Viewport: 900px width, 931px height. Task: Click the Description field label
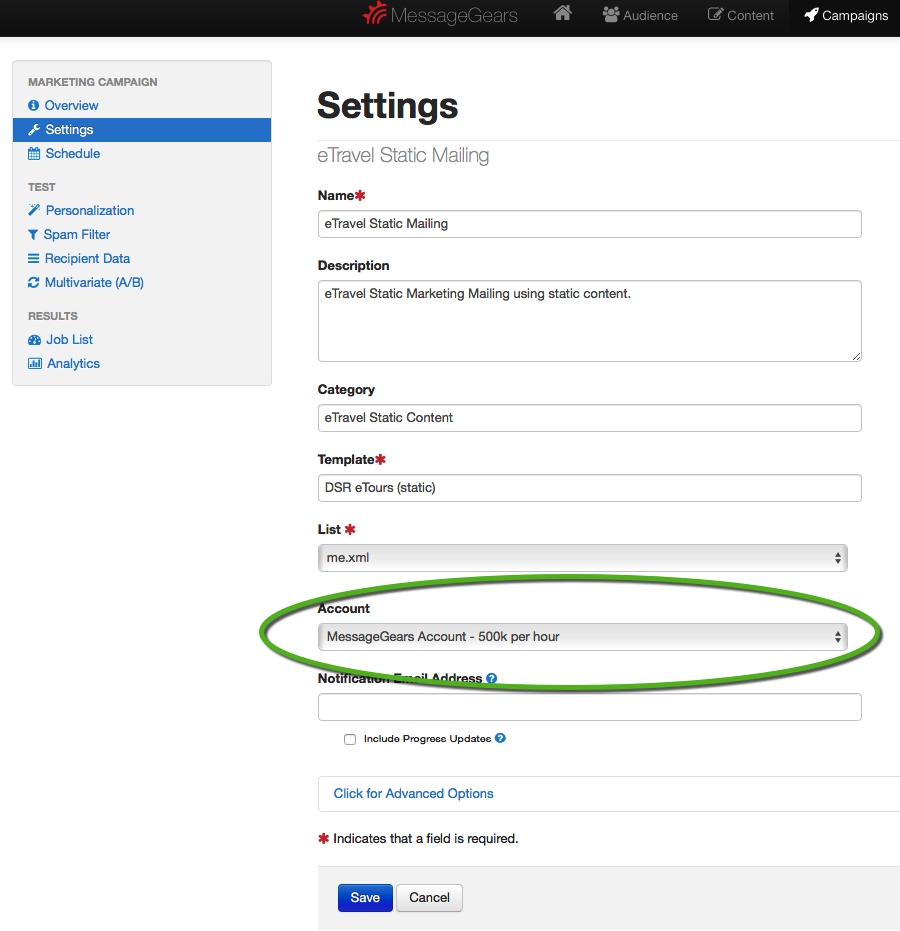(353, 265)
